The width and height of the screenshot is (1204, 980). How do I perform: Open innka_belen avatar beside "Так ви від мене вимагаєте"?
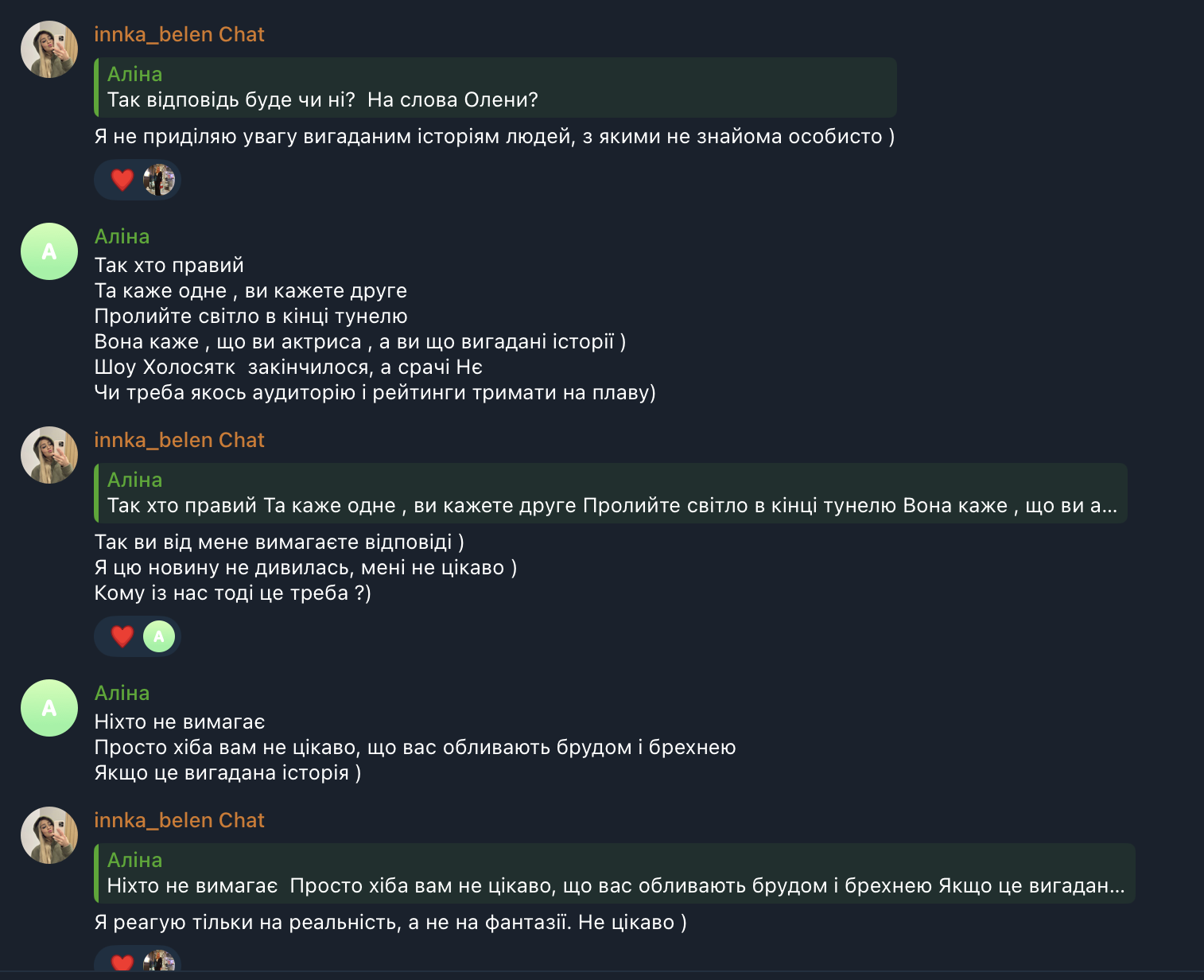click(49, 455)
